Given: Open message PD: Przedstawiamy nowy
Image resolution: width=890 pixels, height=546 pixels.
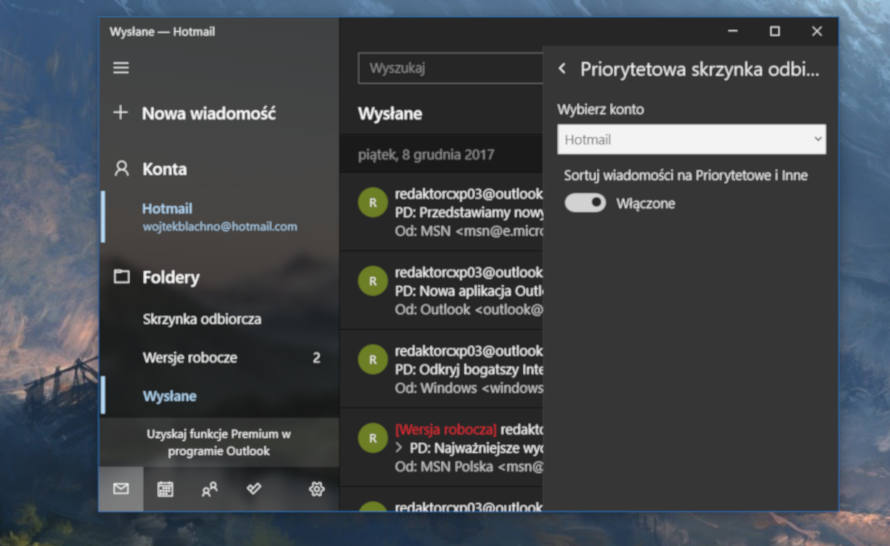Looking at the screenshot, I should pos(441,212).
